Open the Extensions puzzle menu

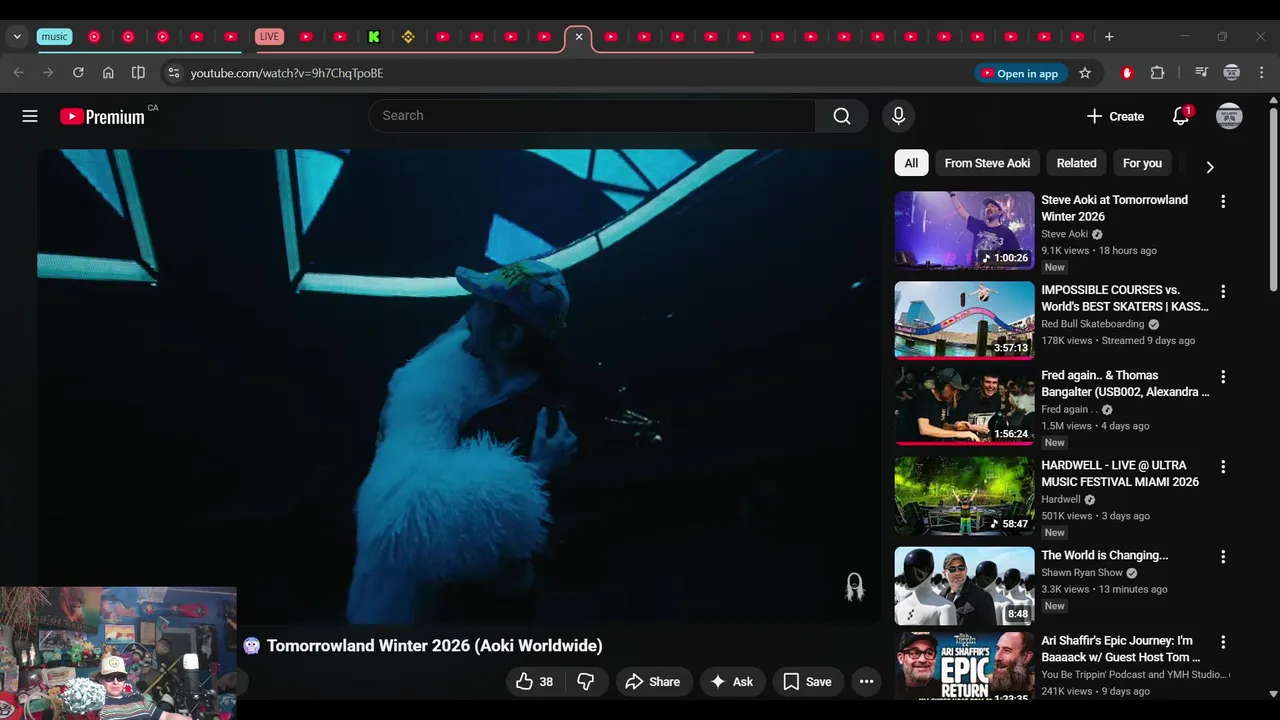(1157, 73)
